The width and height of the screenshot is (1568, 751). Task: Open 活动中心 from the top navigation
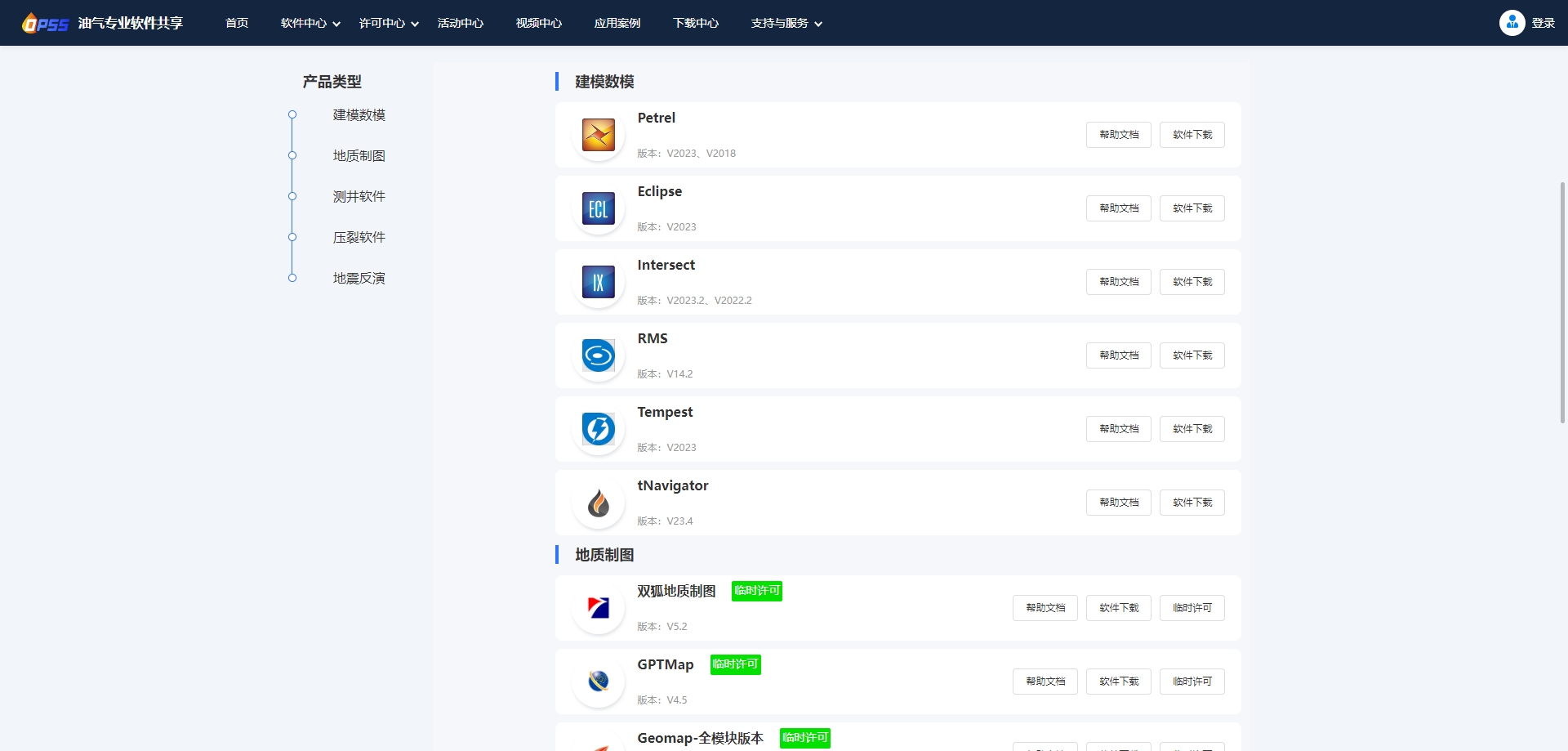[x=461, y=23]
